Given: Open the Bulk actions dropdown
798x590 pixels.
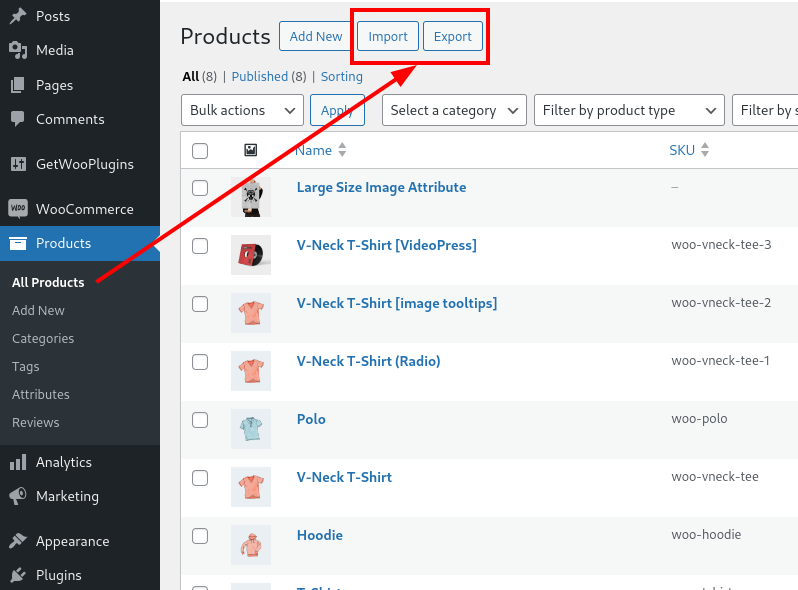Looking at the screenshot, I should pyautogui.click(x=242, y=110).
